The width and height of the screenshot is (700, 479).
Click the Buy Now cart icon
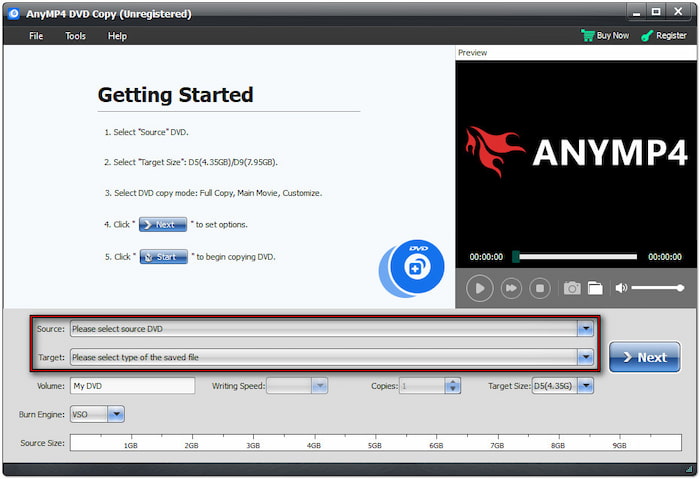click(x=588, y=36)
